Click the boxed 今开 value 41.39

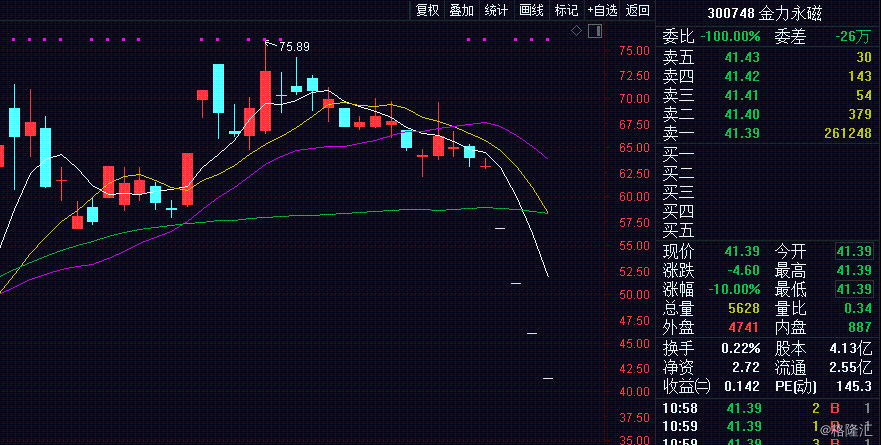click(x=855, y=249)
